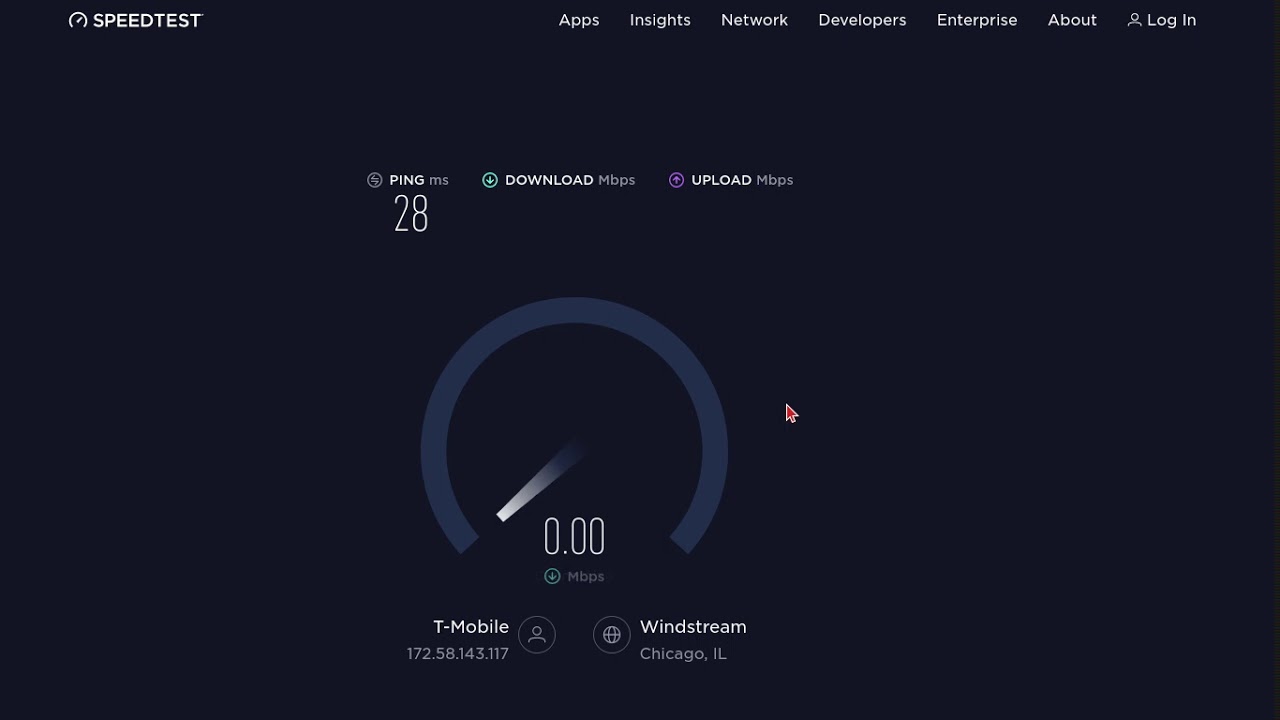
Task: Open the Insights menu
Action: pyautogui.click(x=660, y=20)
